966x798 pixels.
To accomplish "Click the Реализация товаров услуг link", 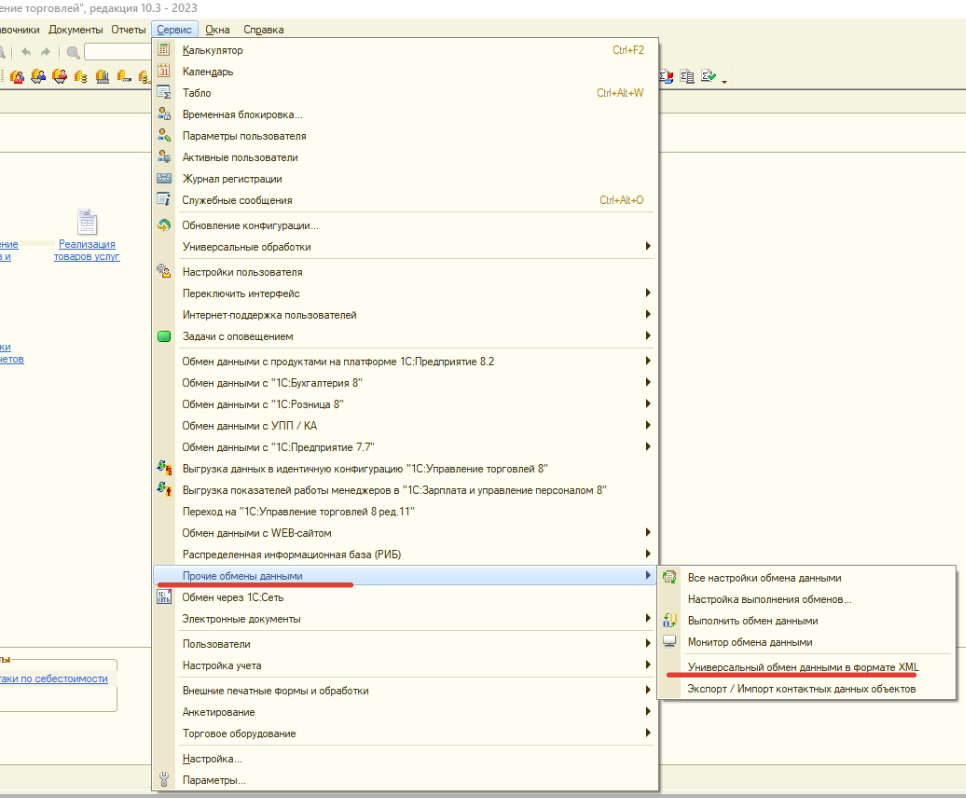I will 87,250.
